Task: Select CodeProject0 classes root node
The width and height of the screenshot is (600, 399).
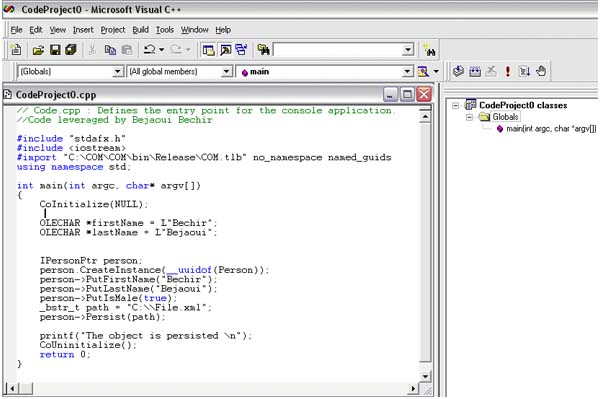Action: (523, 105)
